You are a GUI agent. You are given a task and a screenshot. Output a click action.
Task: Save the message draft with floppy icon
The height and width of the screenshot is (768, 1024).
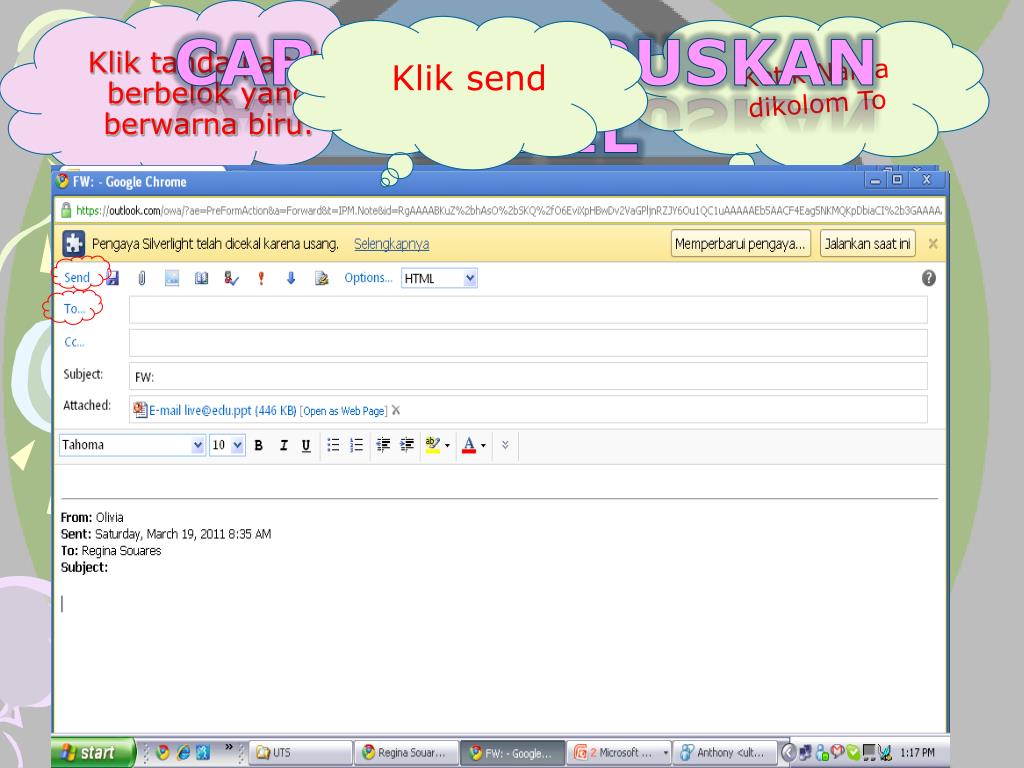(112, 278)
